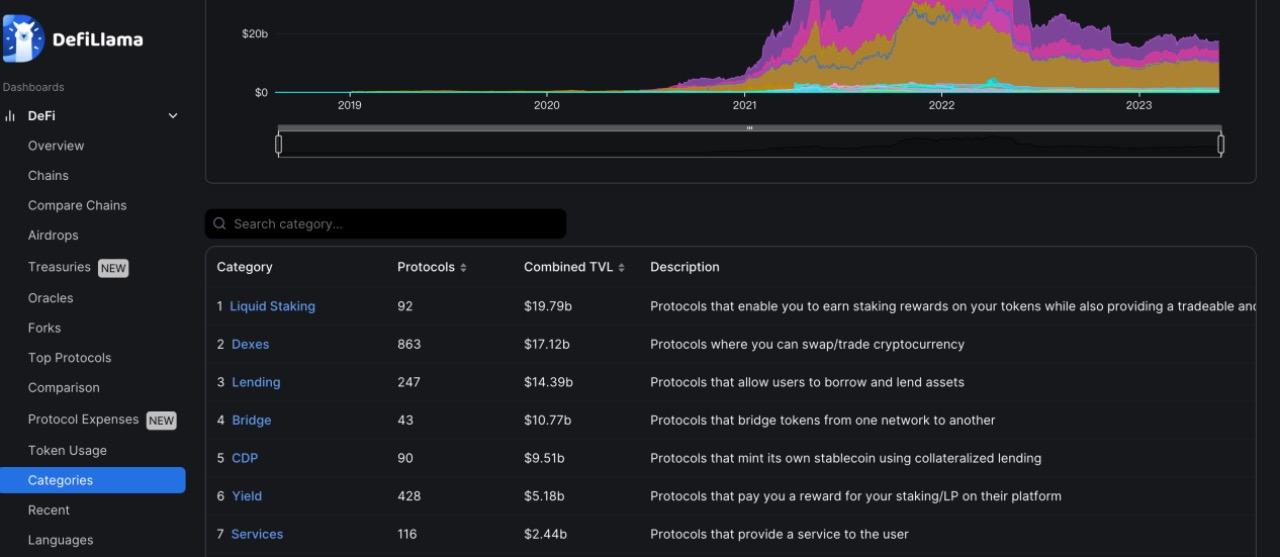The height and width of the screenshot is (557, 1280).
Task: Collapse the DeFi sidebar section chevron
Action: coord(173,116)
